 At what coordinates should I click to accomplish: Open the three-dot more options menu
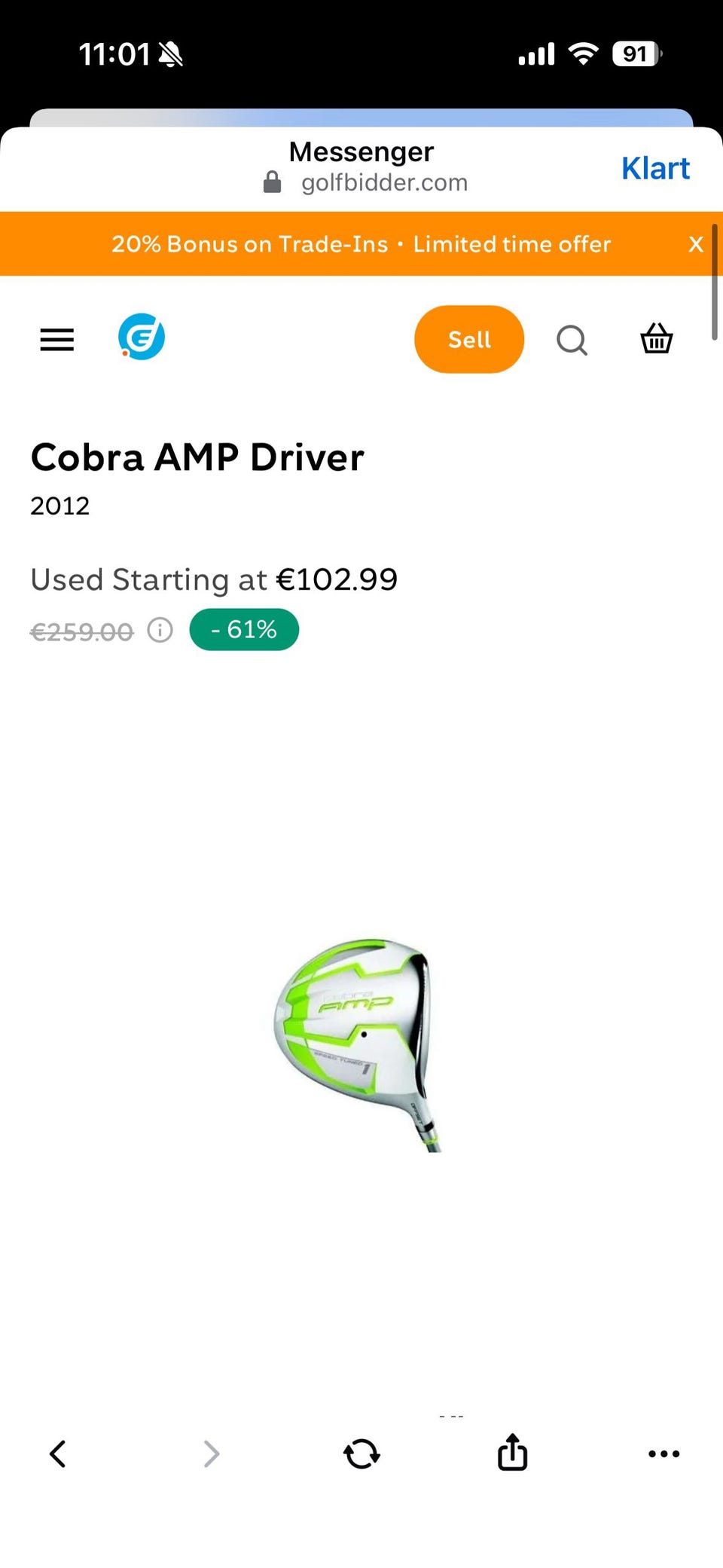pos(664,1453)
